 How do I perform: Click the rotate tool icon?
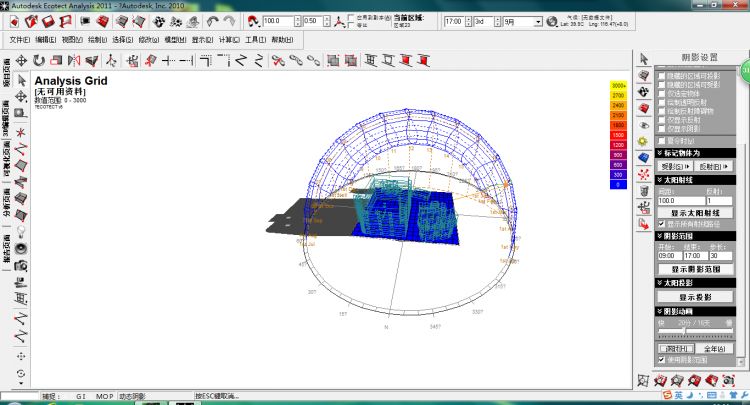[x=39, y=61]
